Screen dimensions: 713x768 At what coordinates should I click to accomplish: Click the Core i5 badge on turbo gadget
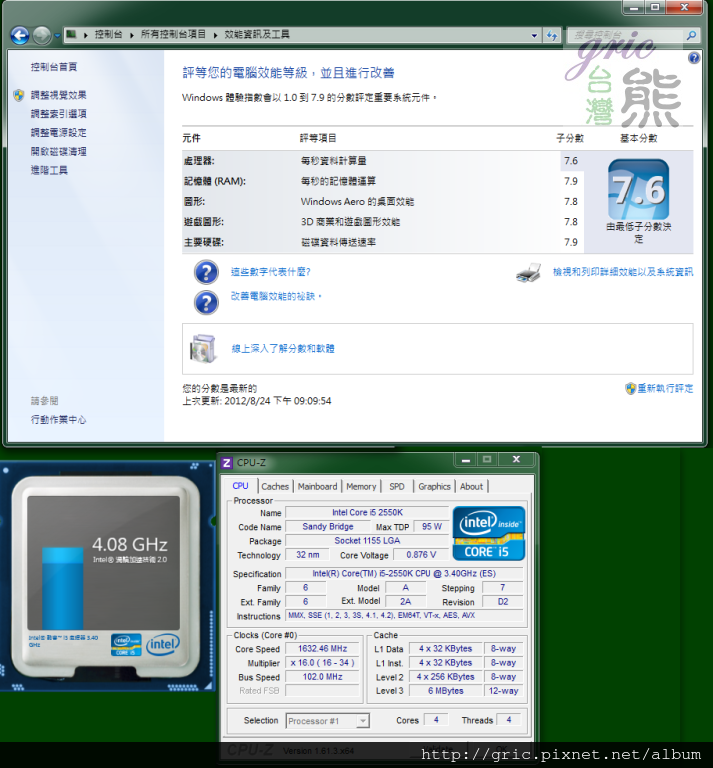pos(126,645)
